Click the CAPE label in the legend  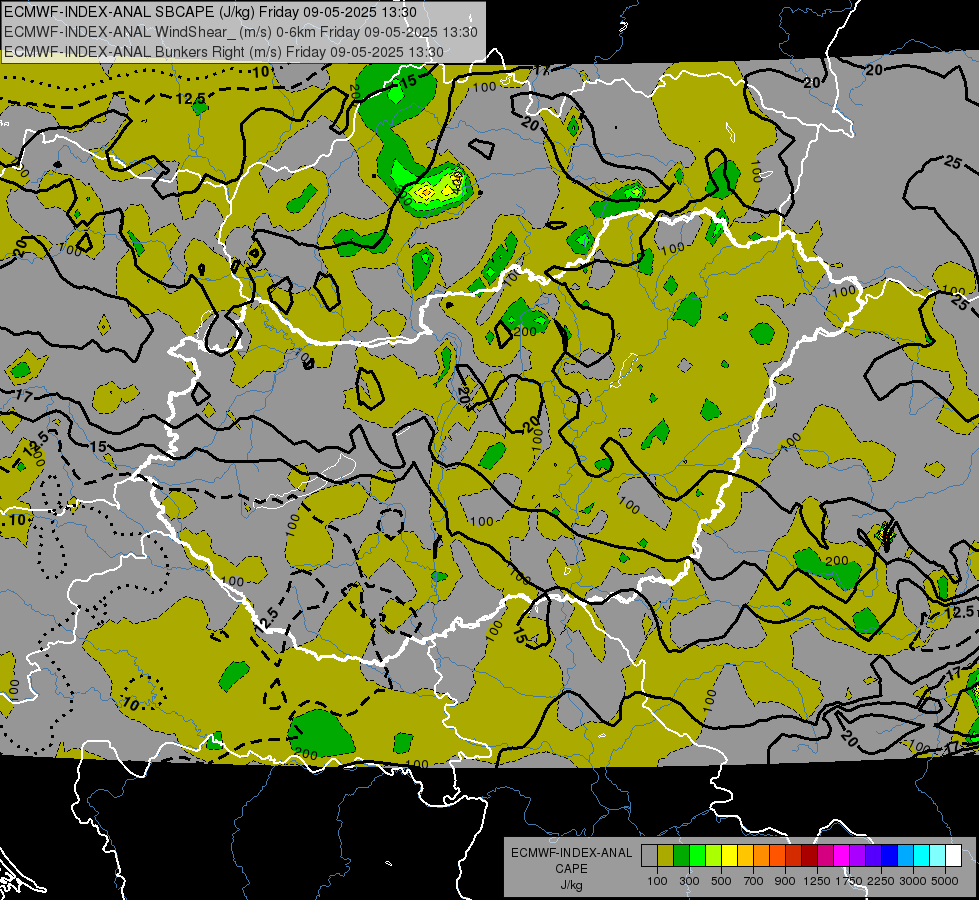(x=571, y=868)
